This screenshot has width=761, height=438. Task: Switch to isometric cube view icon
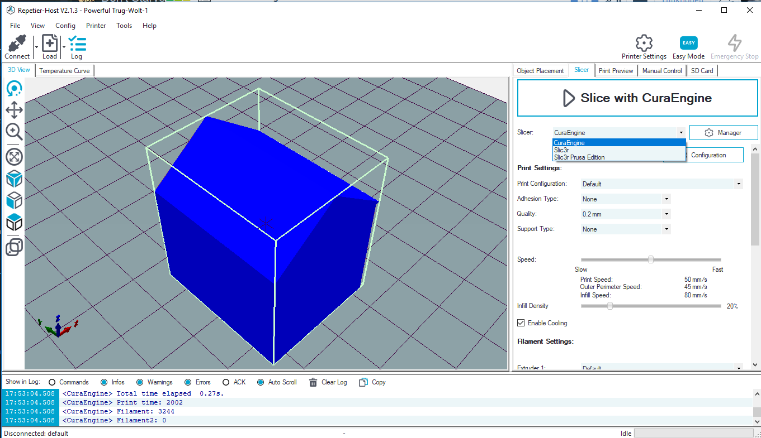coord(14,179)
